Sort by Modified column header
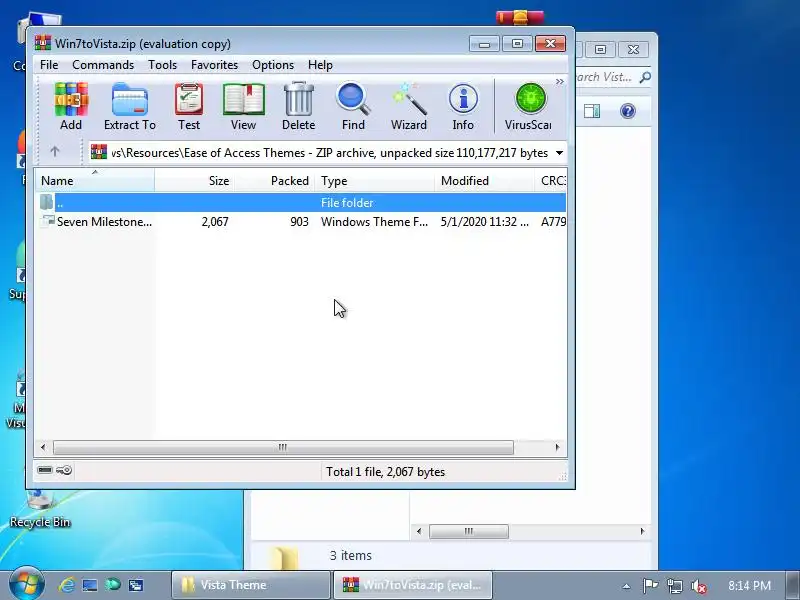This screenshot has width=800, height=600. click(485, 181)
